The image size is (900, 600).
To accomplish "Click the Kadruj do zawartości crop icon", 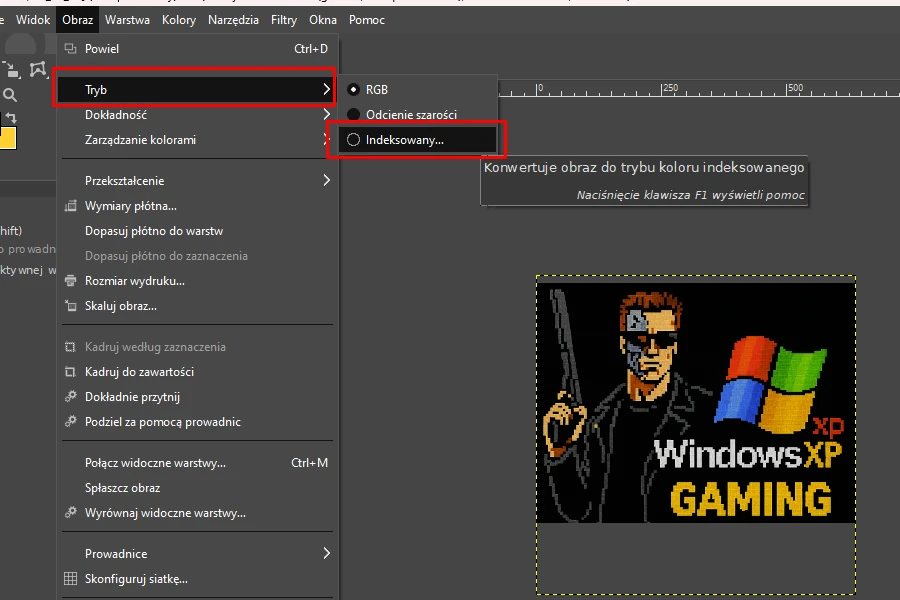I will click(x=71, y=372).
